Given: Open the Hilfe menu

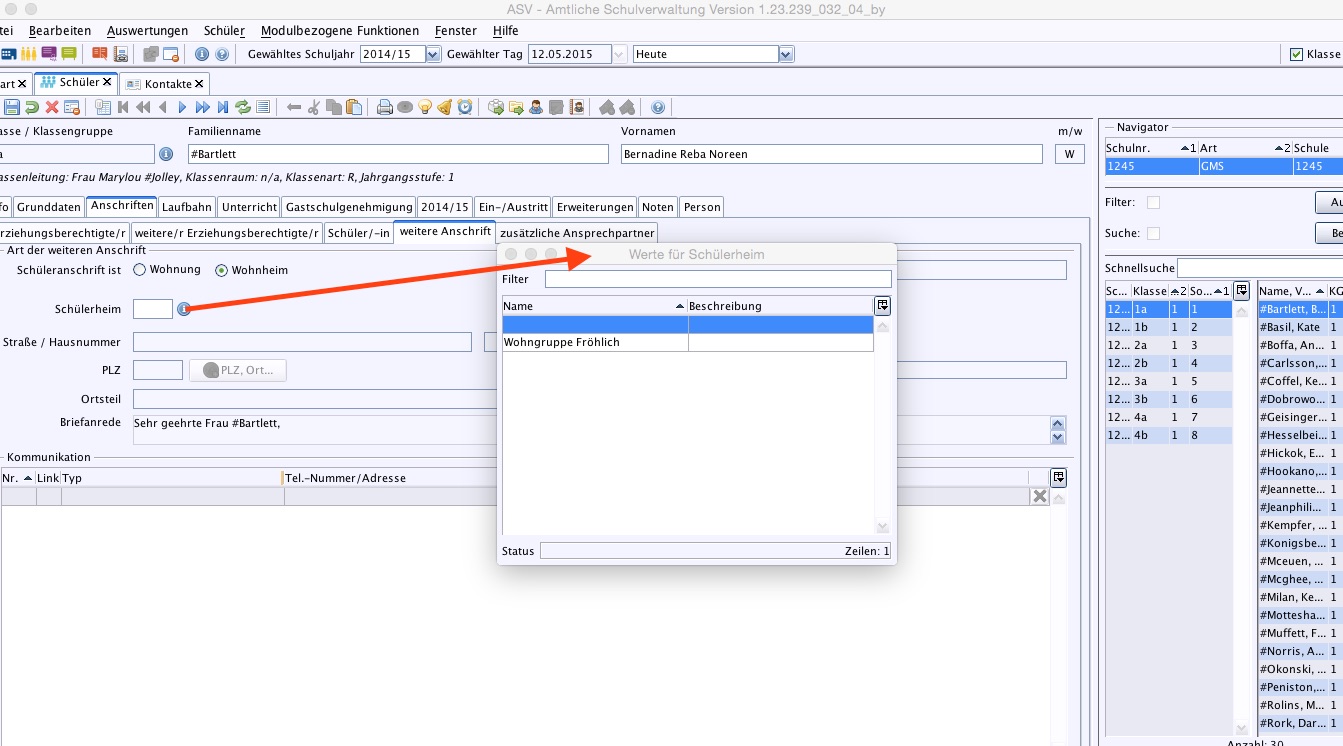Looking at the screenshot, I should pyautogui.click(x=506, y=31).
